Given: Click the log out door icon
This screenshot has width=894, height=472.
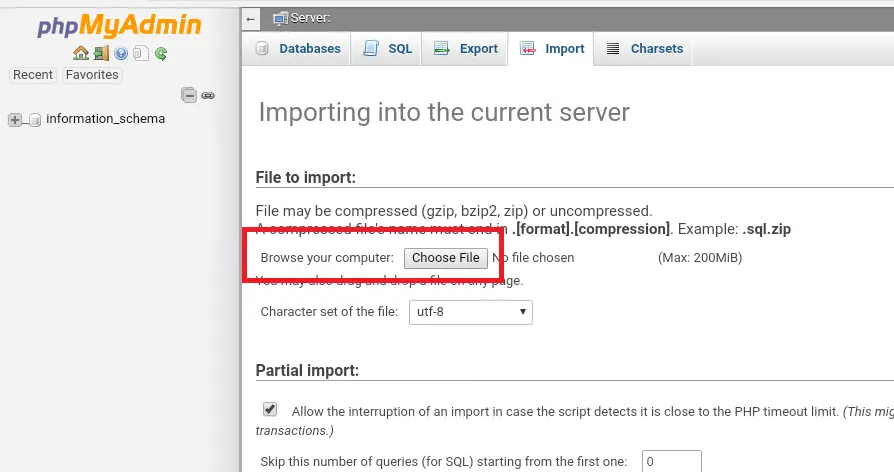Looking at the screenshot, I should (x=101, y=53).
